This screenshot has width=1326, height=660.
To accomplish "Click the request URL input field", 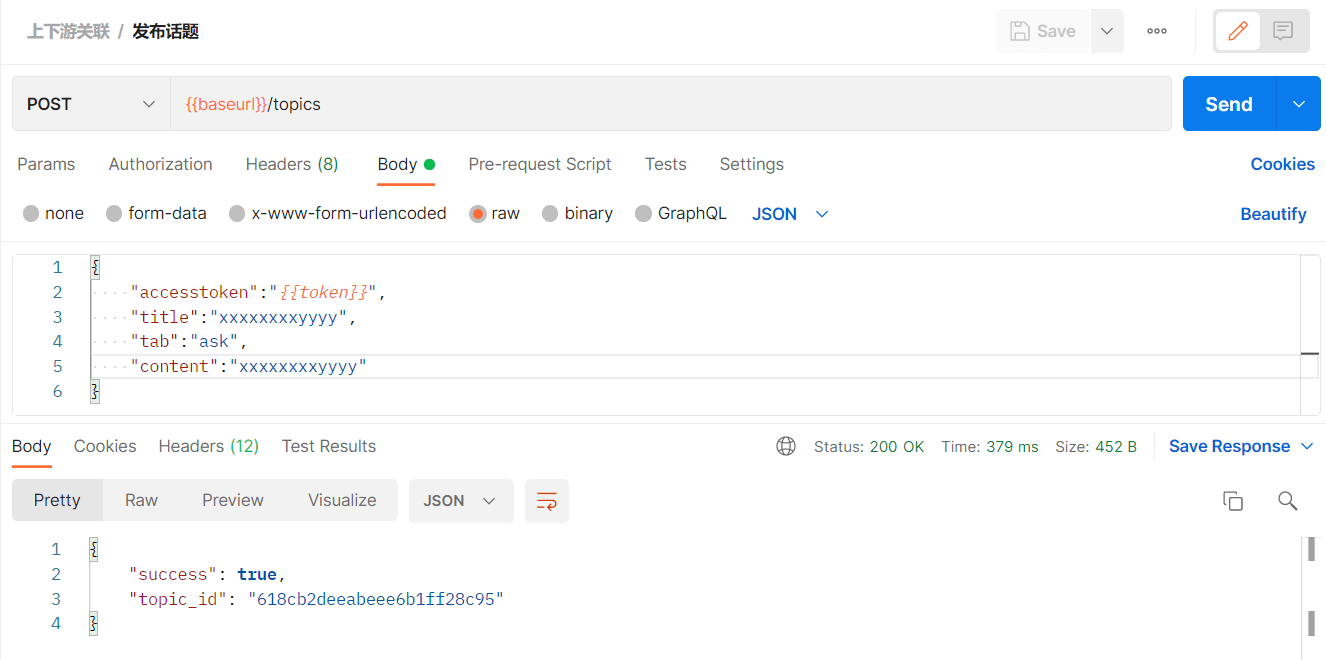I will click(x=670, y=104).
